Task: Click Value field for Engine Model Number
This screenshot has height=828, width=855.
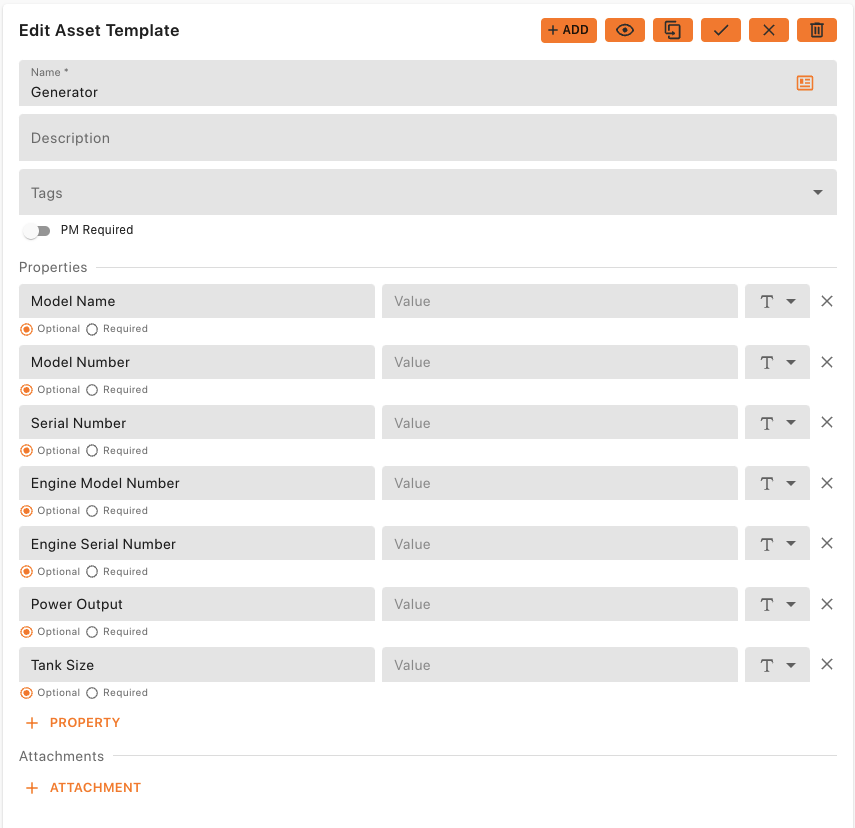Action: click(x=560, y=483)
